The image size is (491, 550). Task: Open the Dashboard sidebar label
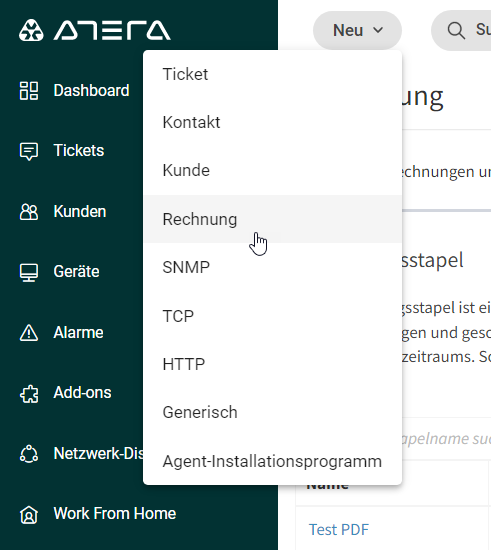coord(92,90)
